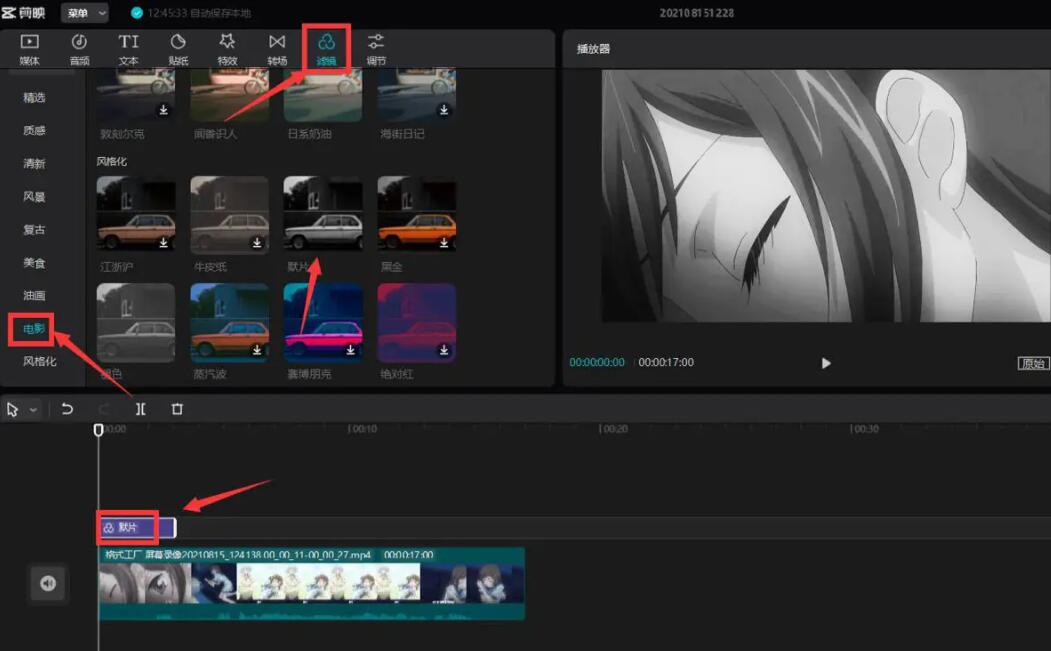Expand the 菜单 menu dropdown
The image size is (1051, 651).
pyautogui.click(x=85, y=13)
